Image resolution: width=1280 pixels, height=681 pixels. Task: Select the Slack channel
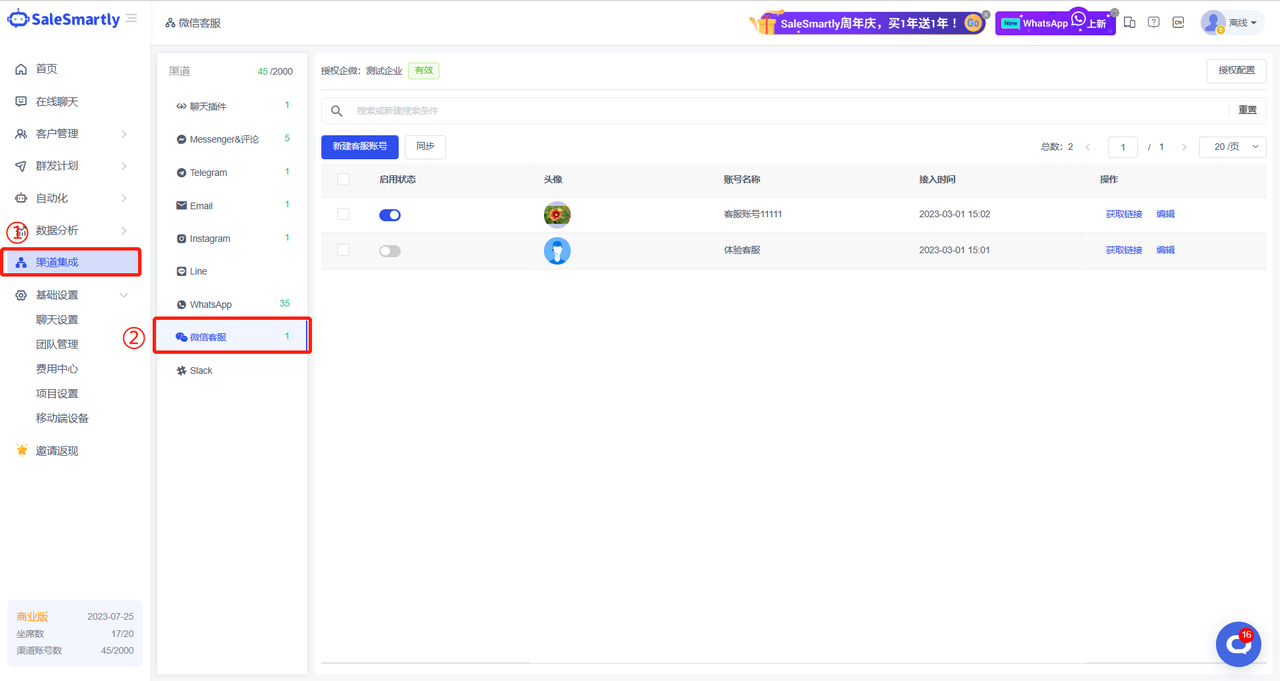click(201, 371)
